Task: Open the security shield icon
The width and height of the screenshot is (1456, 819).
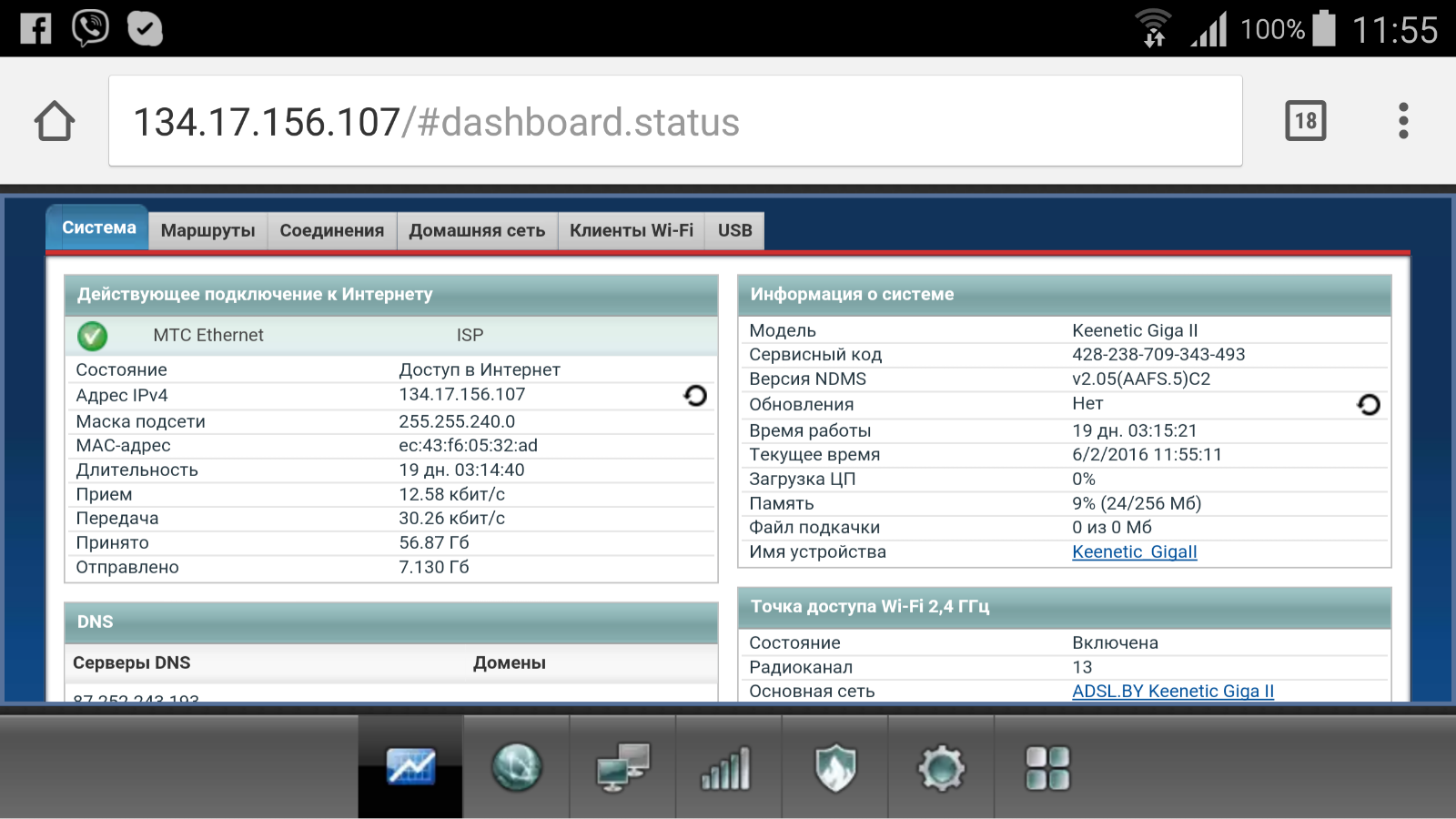Action: 835,767
